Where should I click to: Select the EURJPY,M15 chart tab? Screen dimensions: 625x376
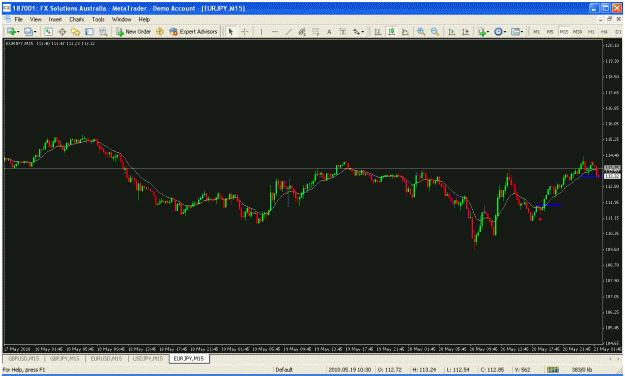(x=189, y=358)
